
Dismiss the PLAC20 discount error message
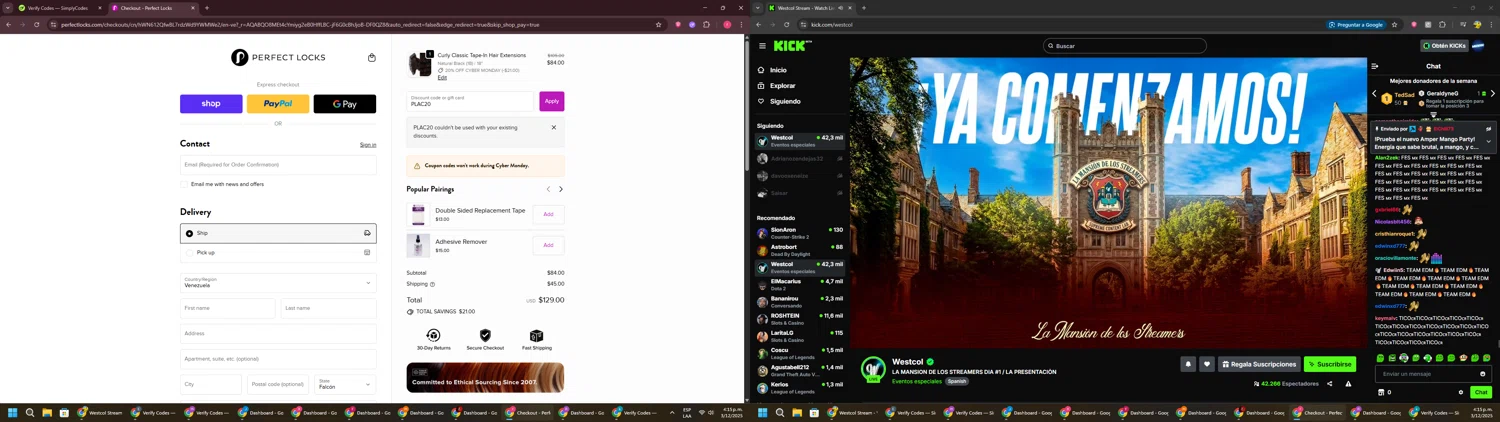coord(554,127)
